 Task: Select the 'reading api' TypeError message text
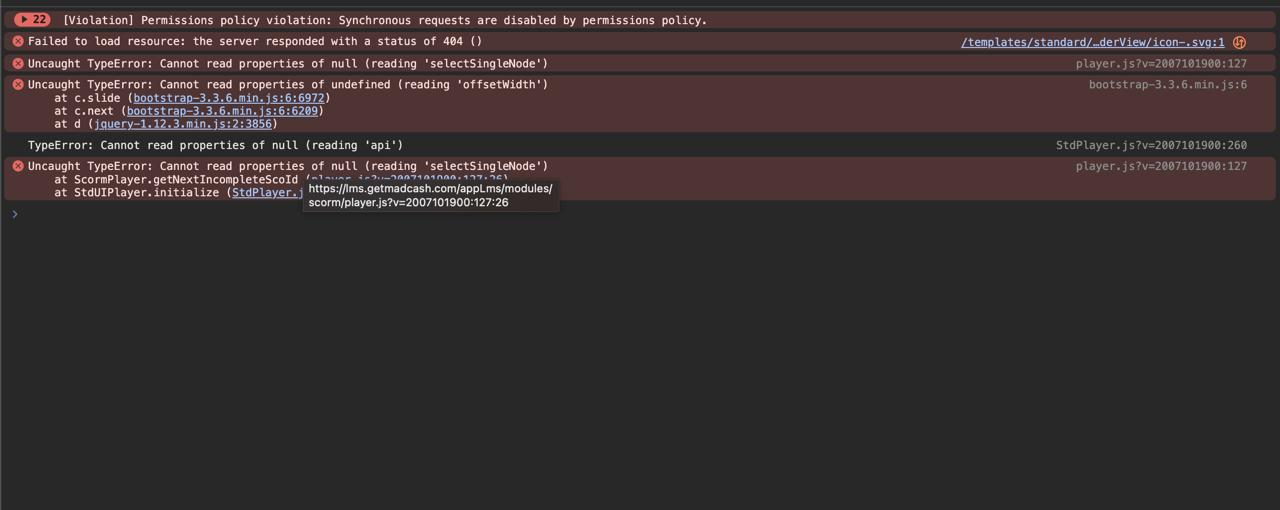[x=215, y=145]
